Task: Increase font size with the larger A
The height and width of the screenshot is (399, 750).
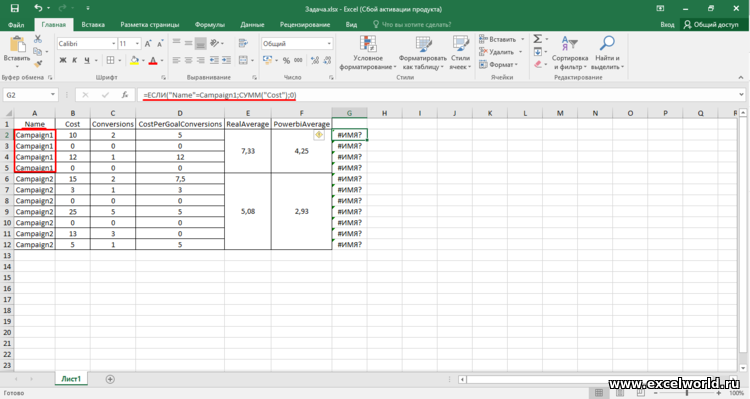Action: (x=148, y=44)
